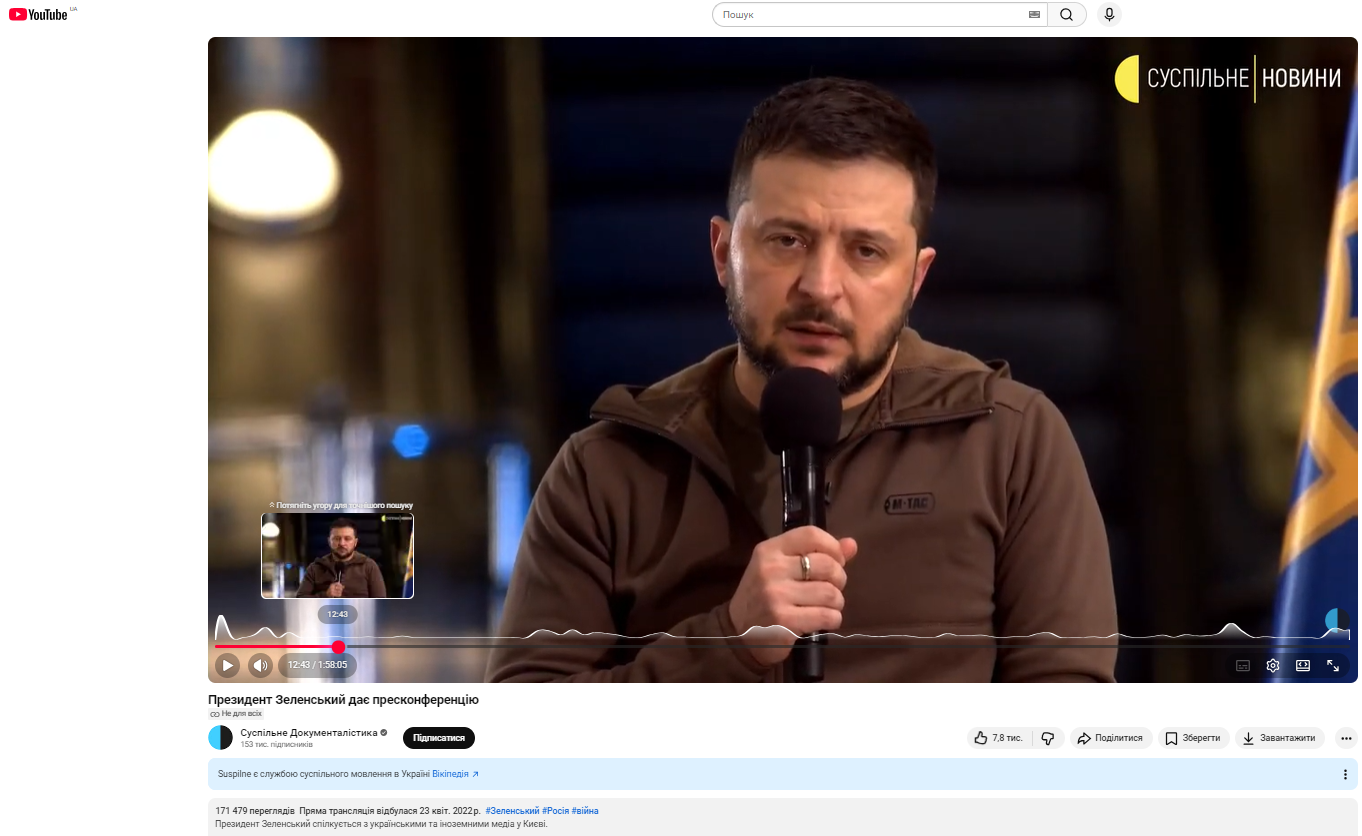Viewport: 1362px width, 836px height.
Task: Like the video with thumbs up
Action: pyautogui.click(x=998, y=738)
